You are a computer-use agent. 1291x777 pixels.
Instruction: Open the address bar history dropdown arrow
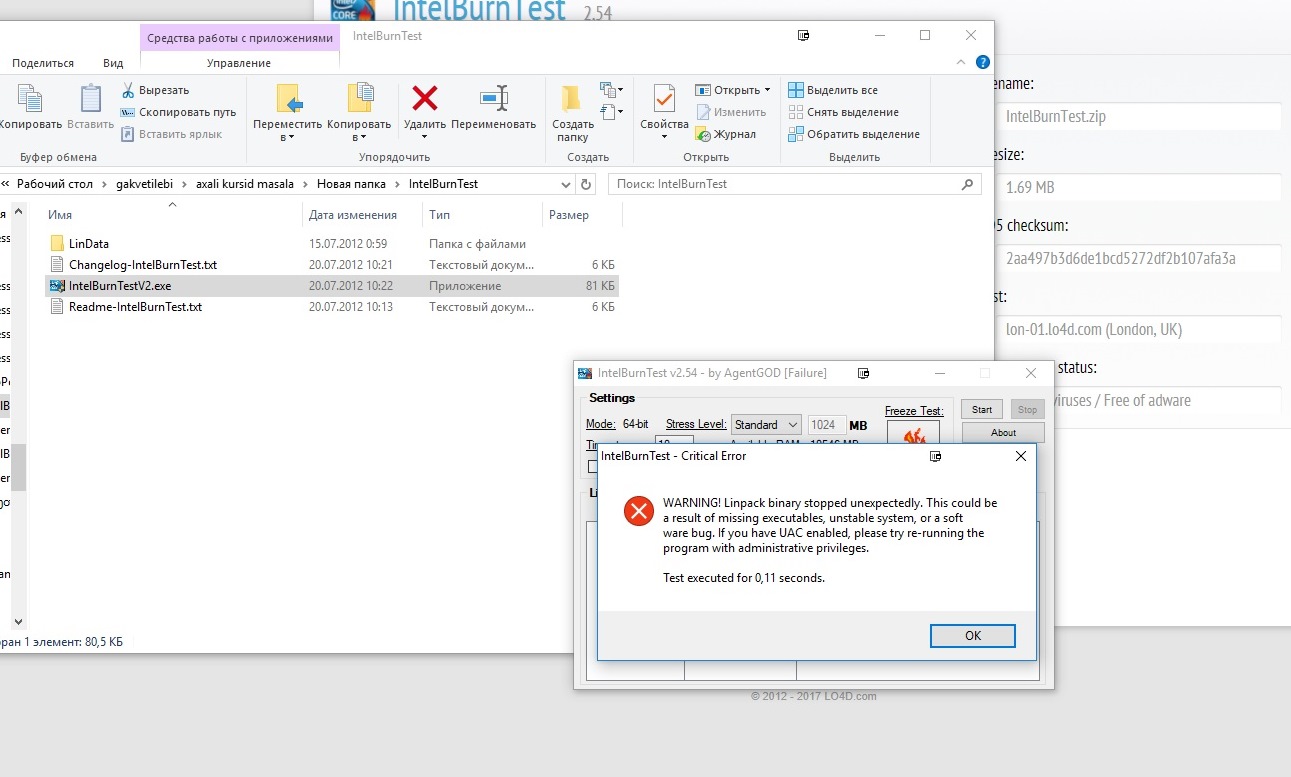click(x=564, y=185)
